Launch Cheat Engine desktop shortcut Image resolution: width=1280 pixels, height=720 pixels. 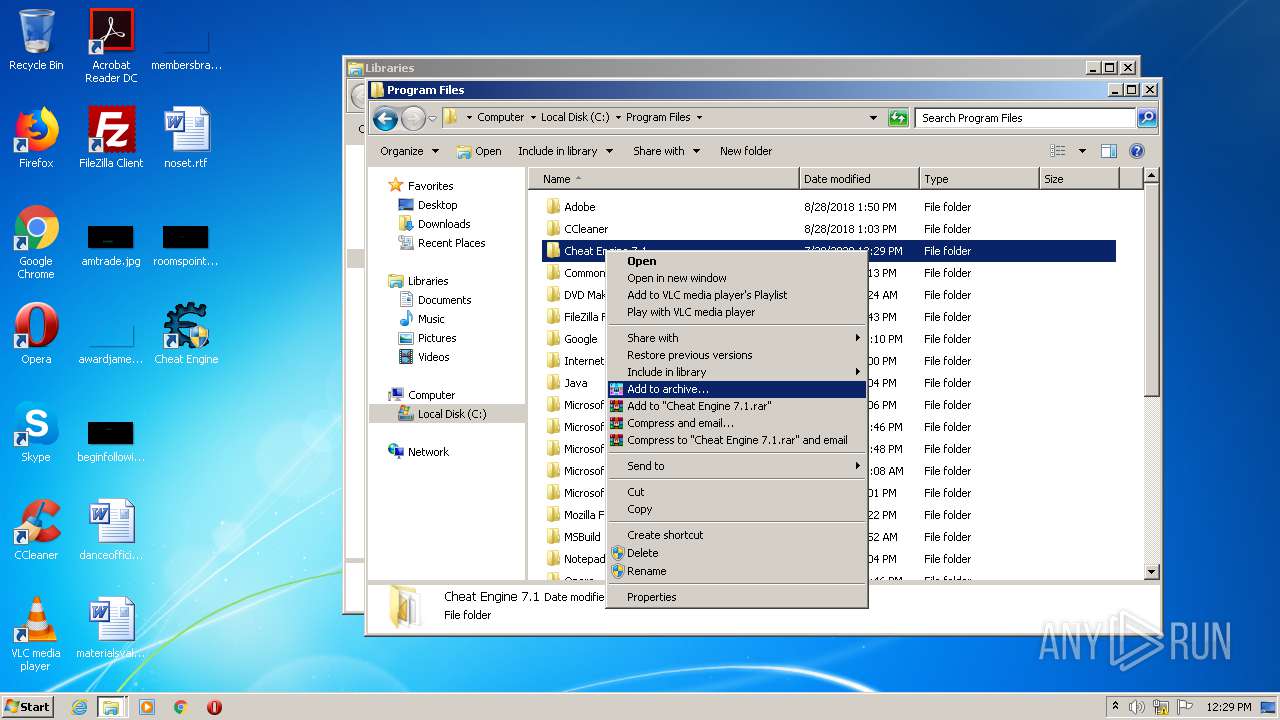[x=186, y=334]
